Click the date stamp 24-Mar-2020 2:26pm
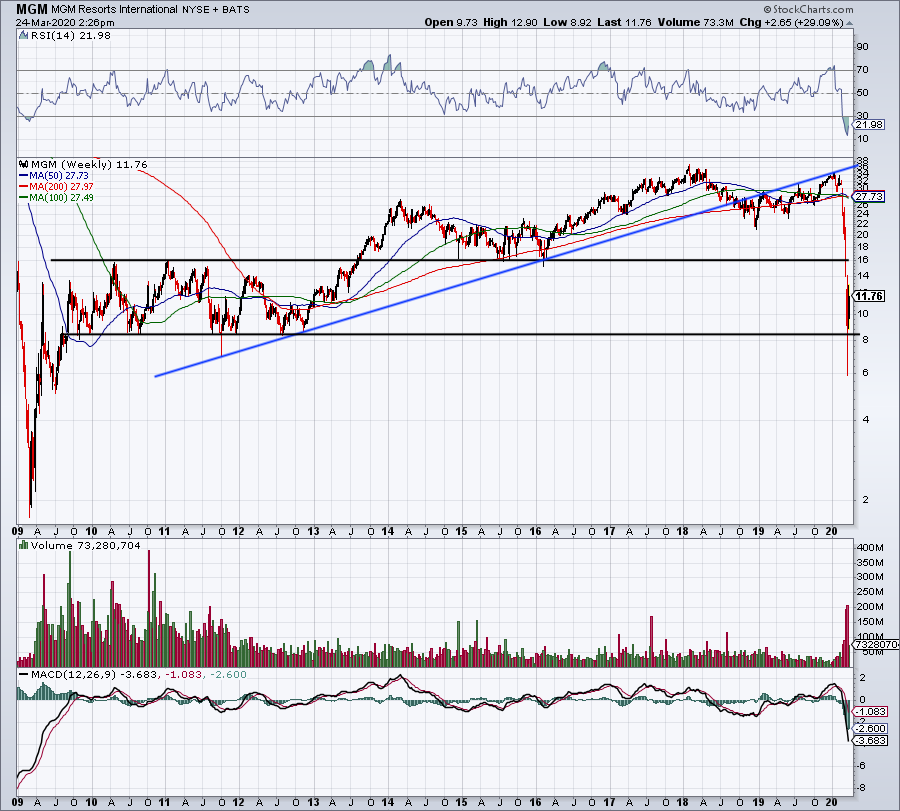 (65, 23)
